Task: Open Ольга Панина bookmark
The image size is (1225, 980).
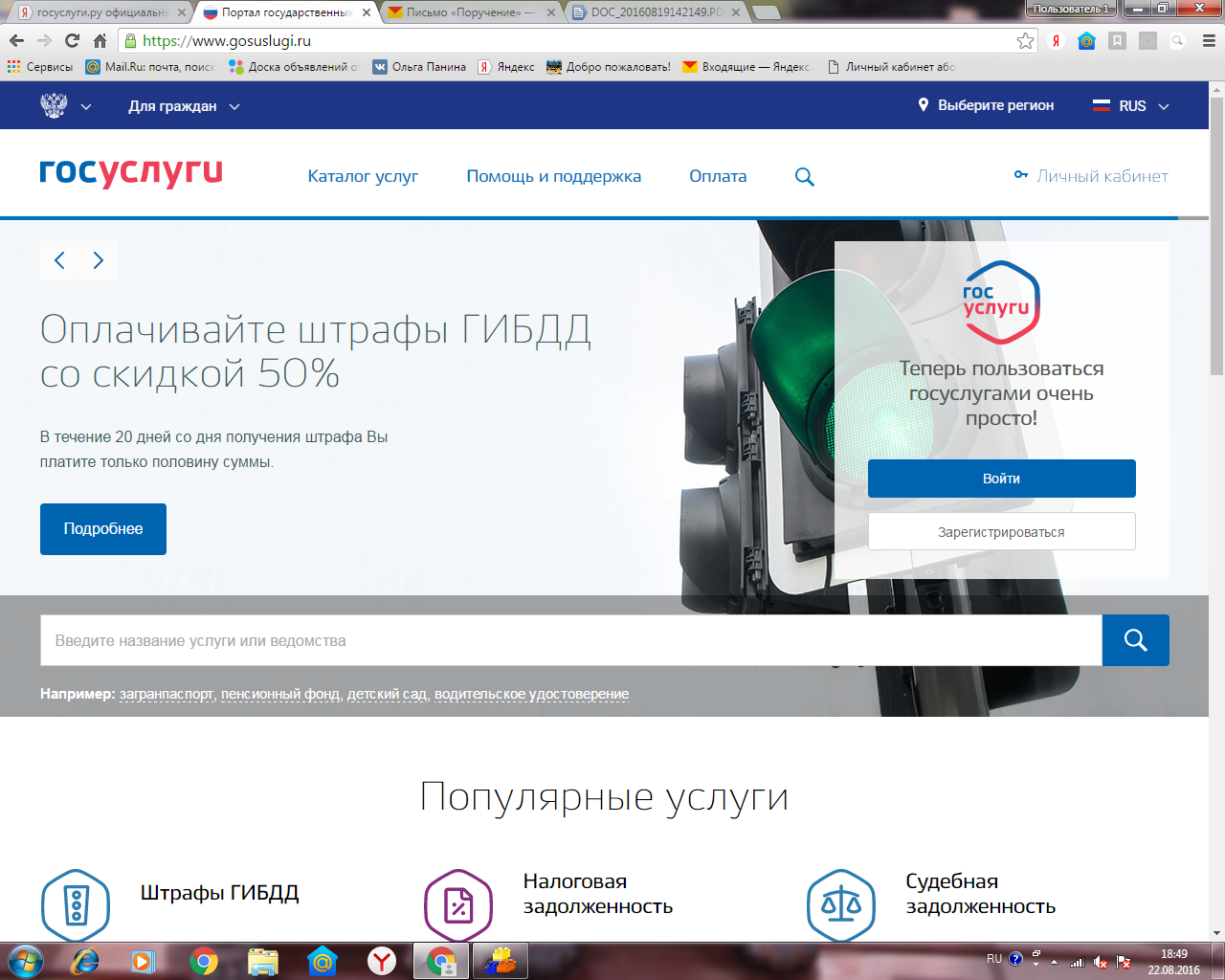Action: click(419, 67)
